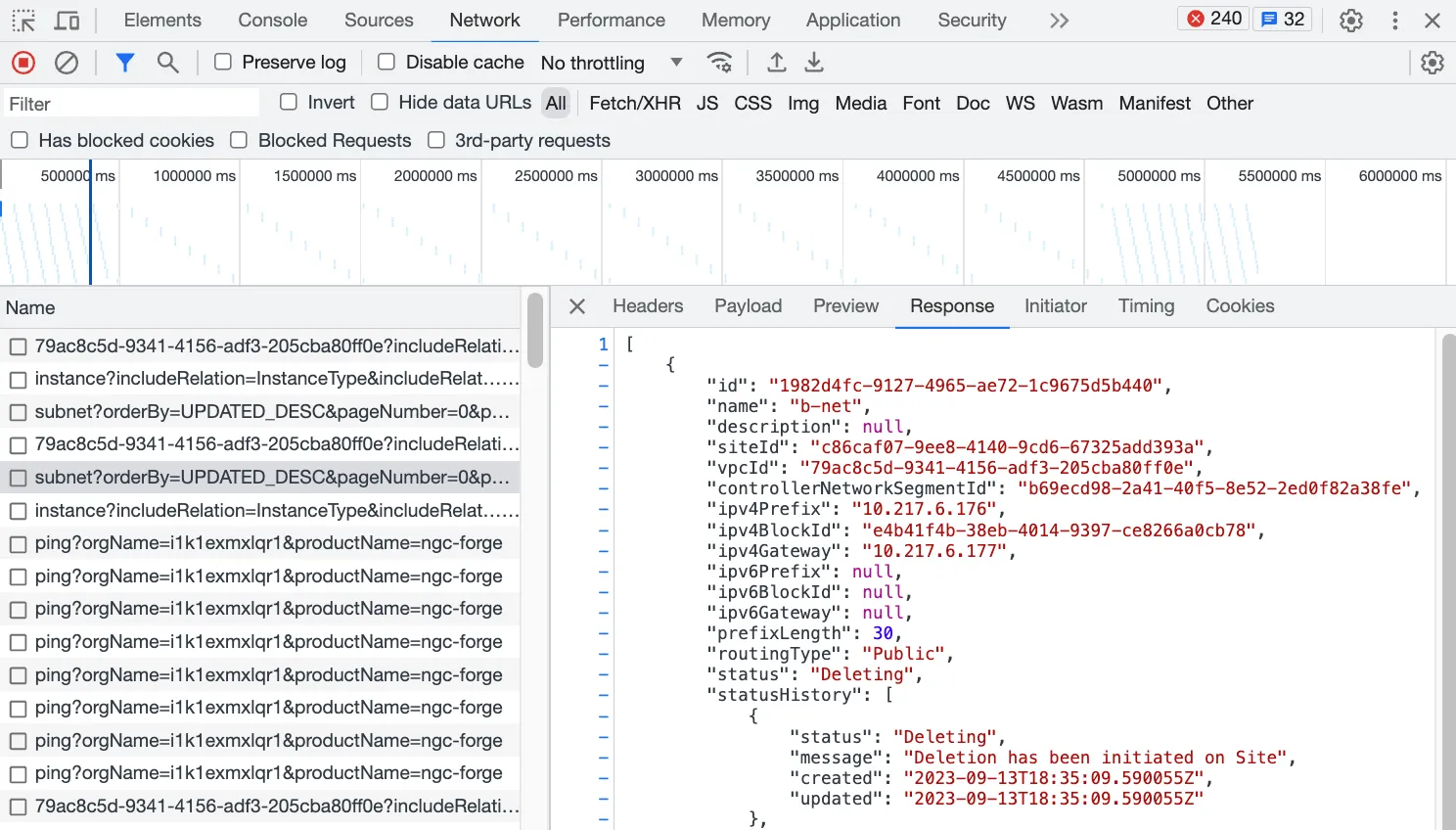Screen dimensions: 1456x830
Task: Open the No throttling dropdown
Action: point(612,63)
